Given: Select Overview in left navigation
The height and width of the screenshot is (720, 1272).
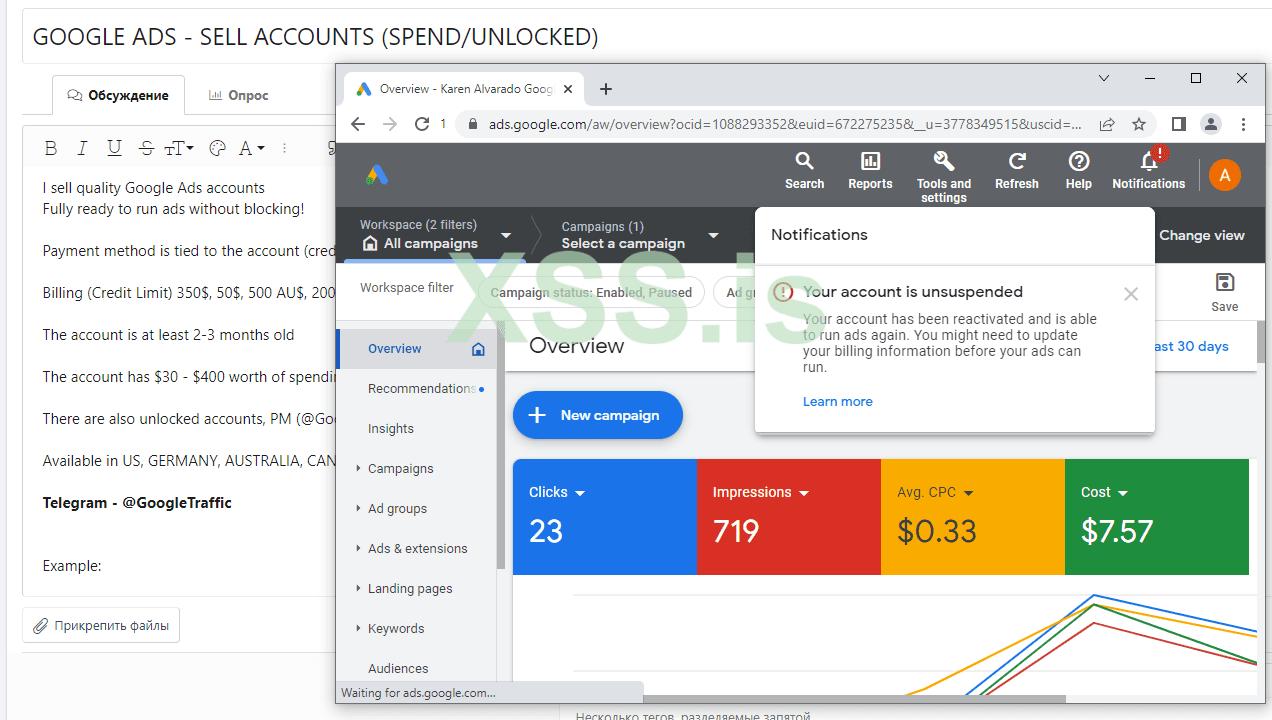Looking at the screenshot, I should click(x=417, y=348).
